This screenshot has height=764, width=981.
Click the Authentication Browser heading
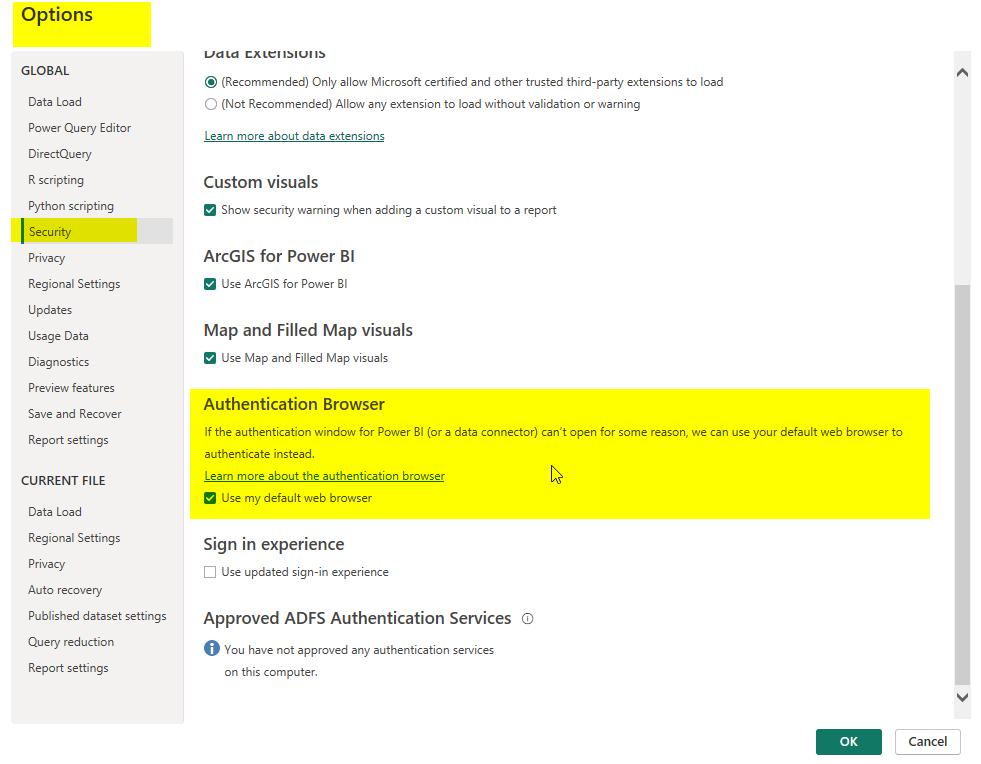[x=294, y=404]
